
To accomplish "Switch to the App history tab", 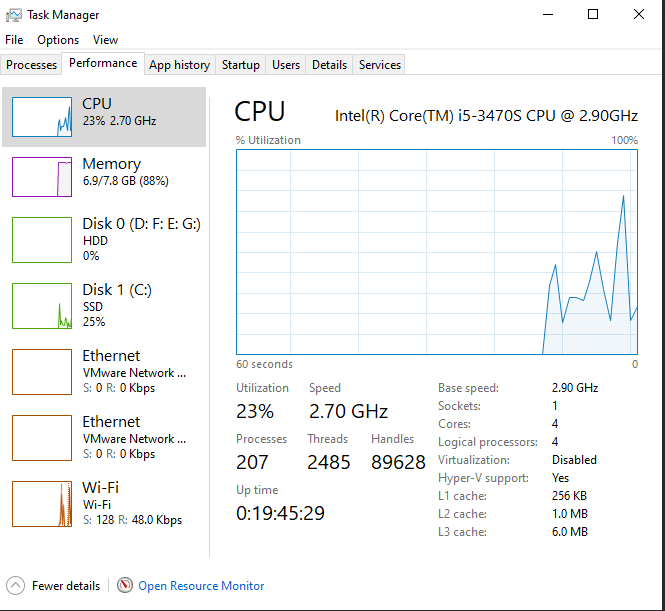I will point(179,65).
